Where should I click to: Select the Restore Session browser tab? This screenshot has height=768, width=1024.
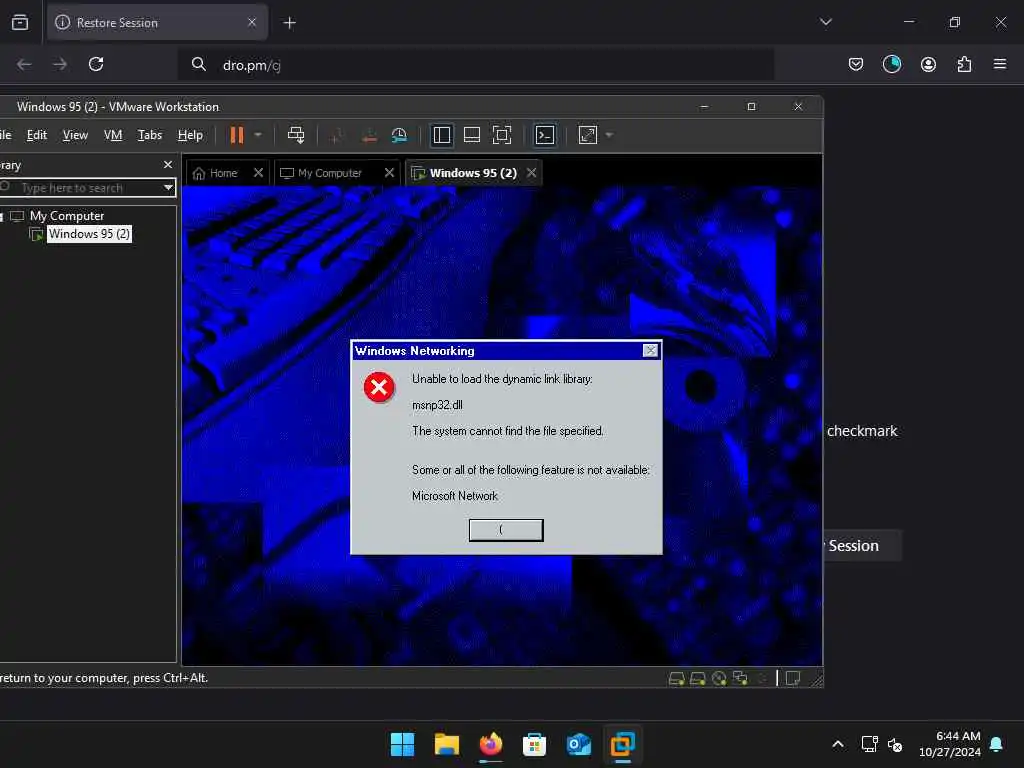(157, 22)
